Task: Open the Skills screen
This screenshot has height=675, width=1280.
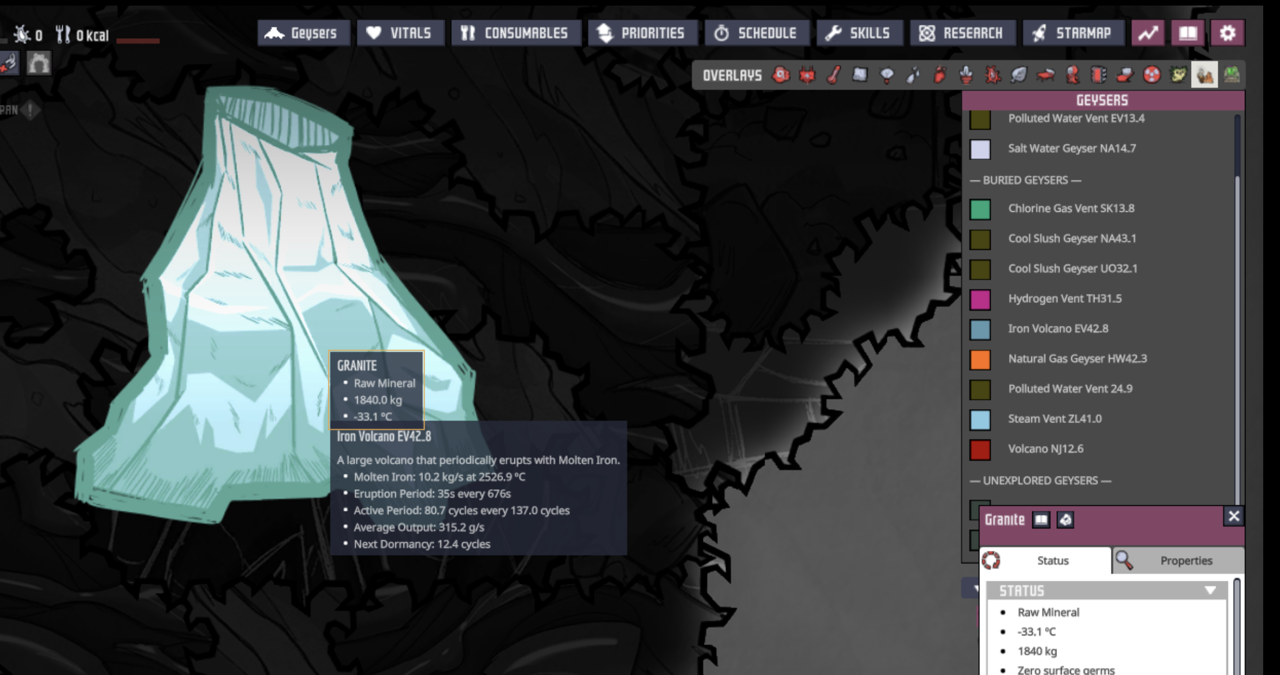Action: tap(860, 33)
